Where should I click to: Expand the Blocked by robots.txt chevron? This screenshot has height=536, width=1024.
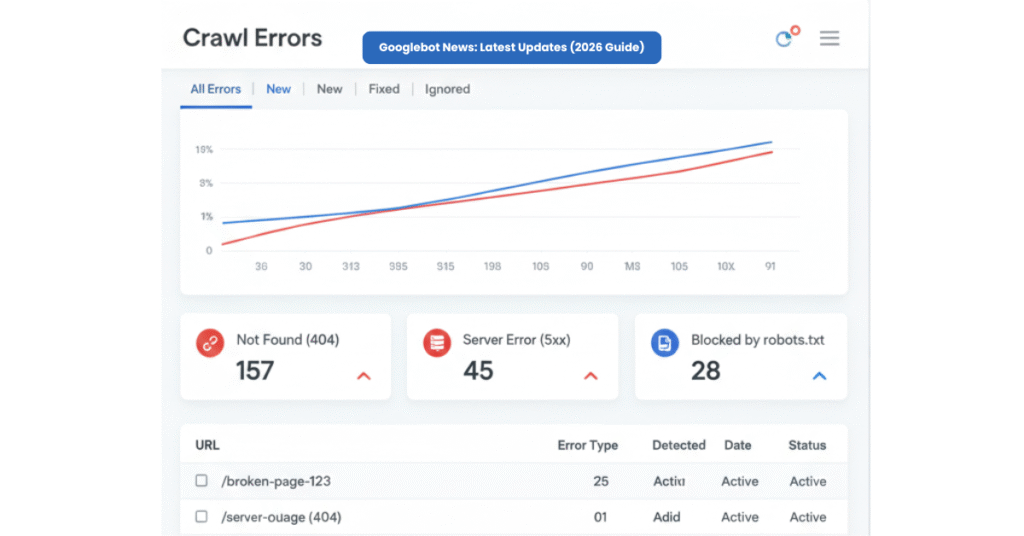(819, 376)
